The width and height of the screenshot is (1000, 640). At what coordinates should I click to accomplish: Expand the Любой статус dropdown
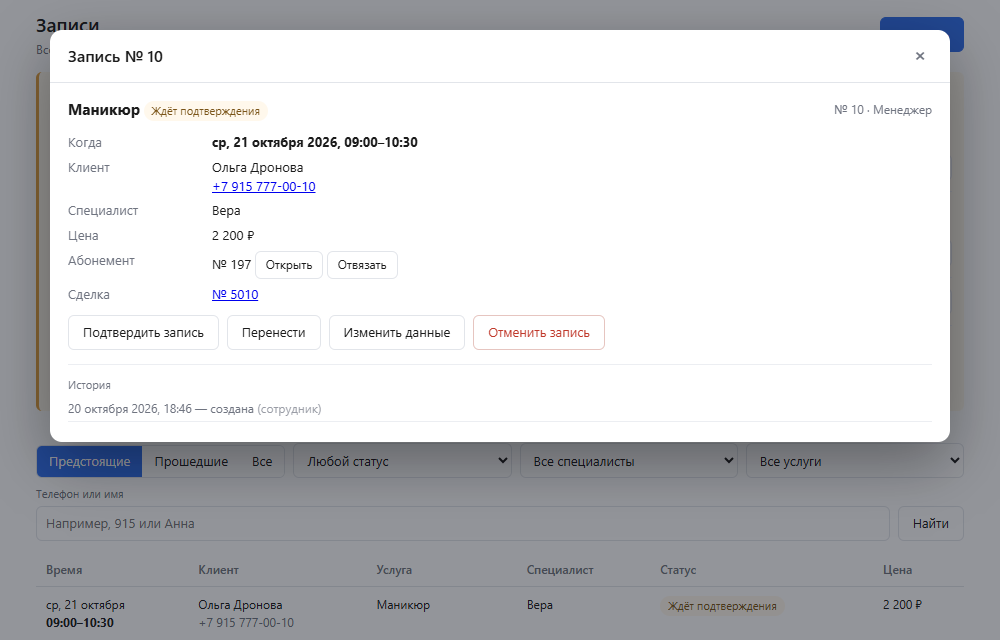pos(402,462)
